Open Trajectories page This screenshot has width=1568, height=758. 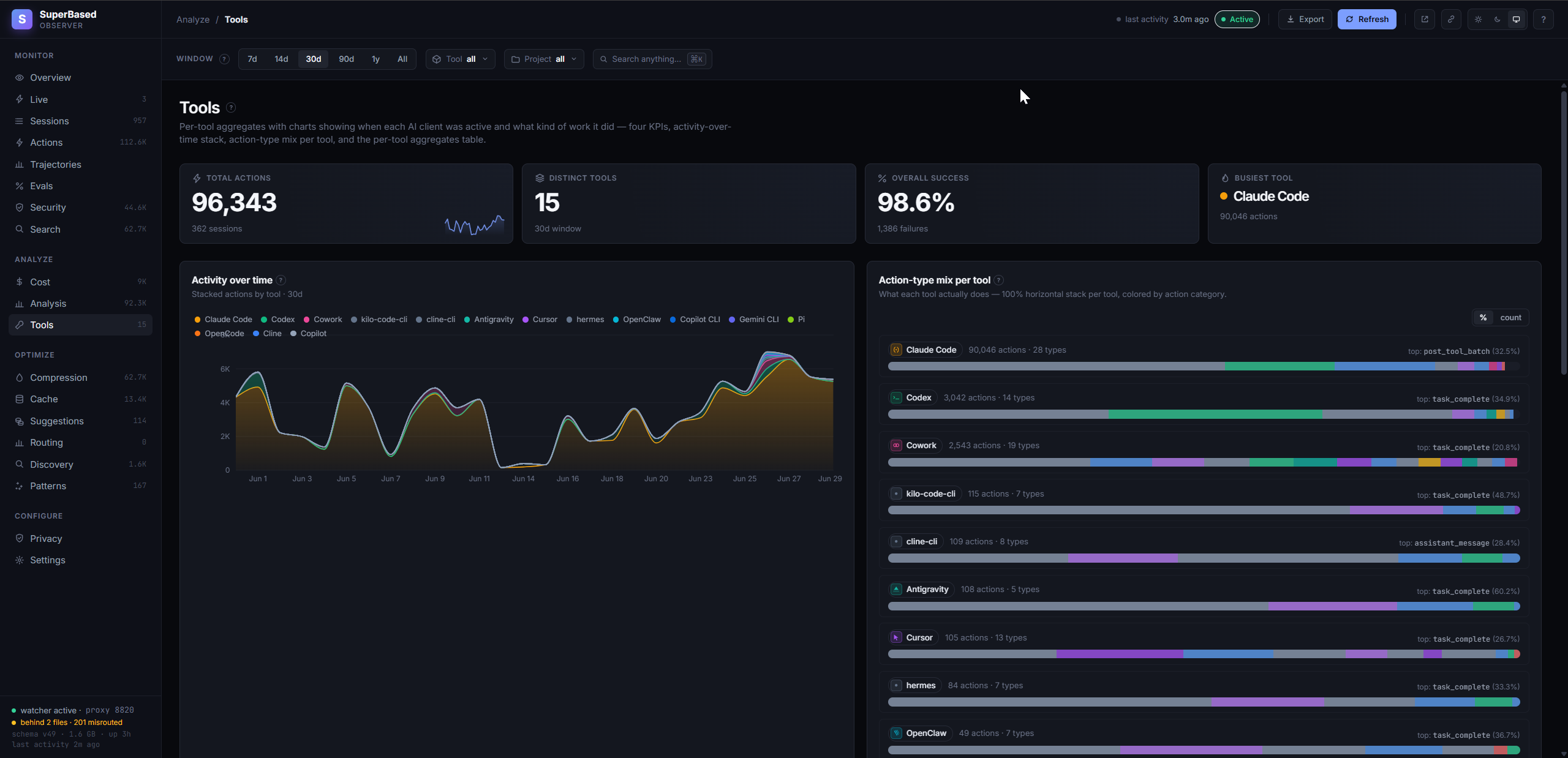[80, 164]
